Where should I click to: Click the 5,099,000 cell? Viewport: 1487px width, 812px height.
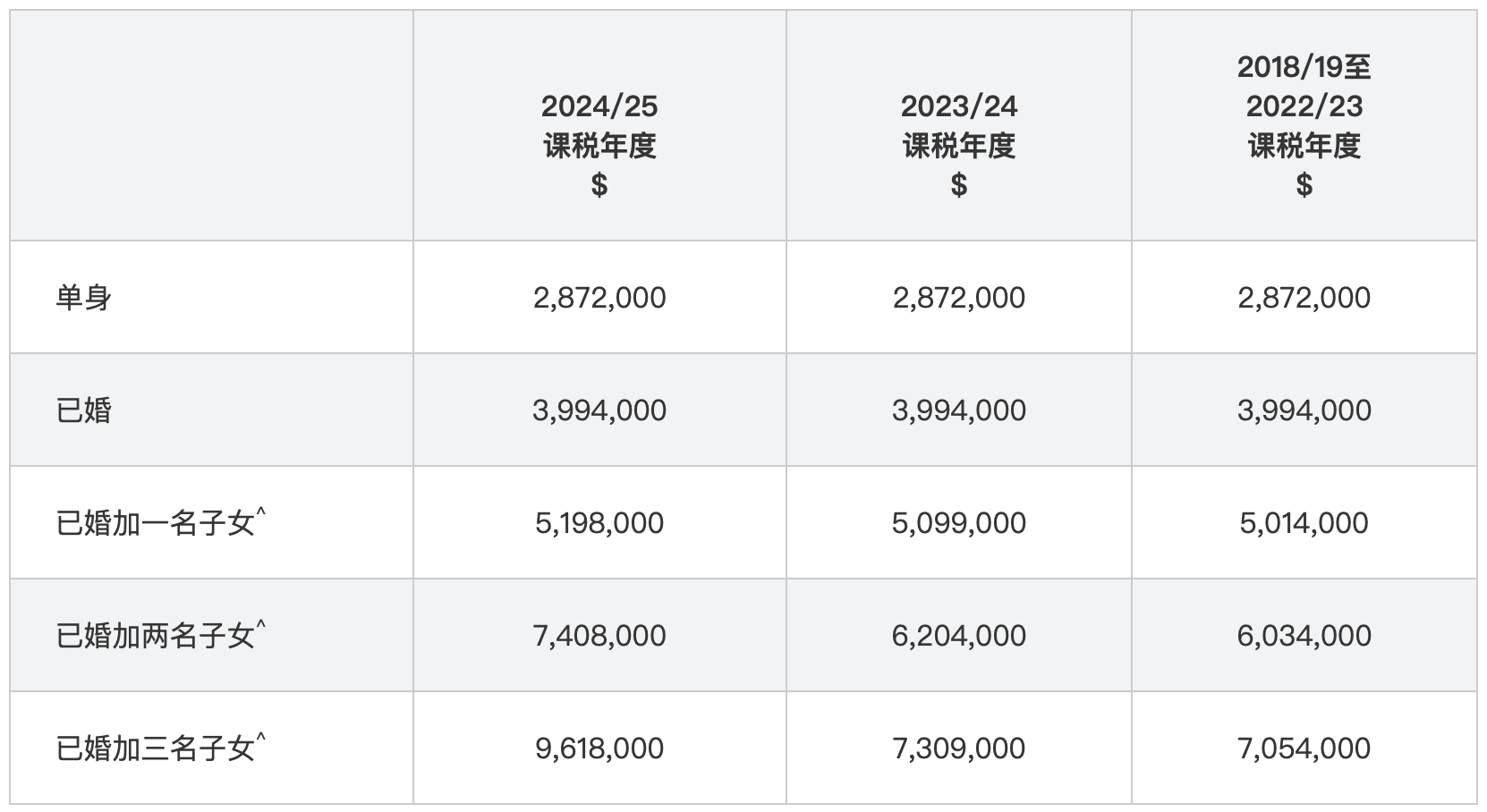coord(959,522)
